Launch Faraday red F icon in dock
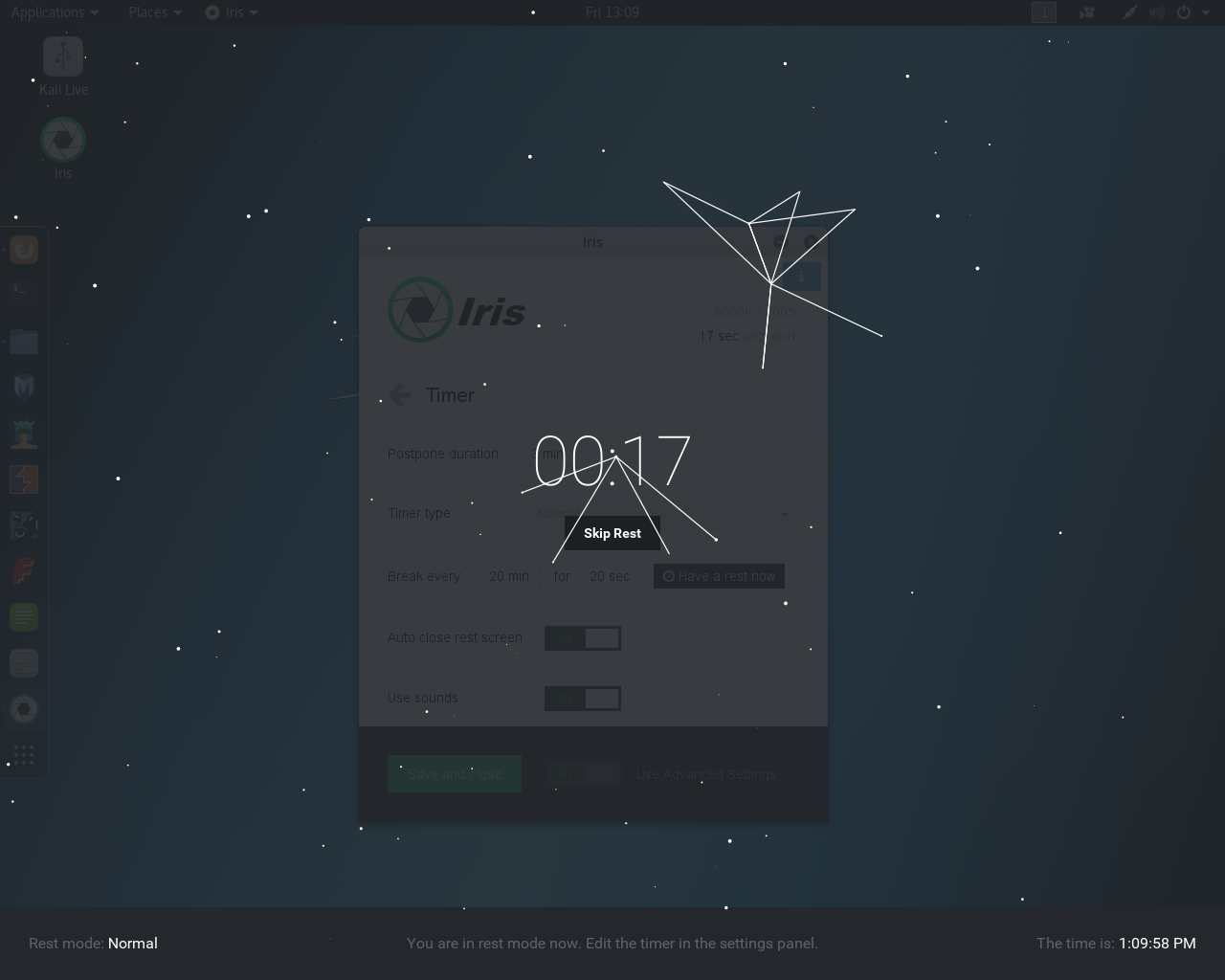 click(24, 571)
